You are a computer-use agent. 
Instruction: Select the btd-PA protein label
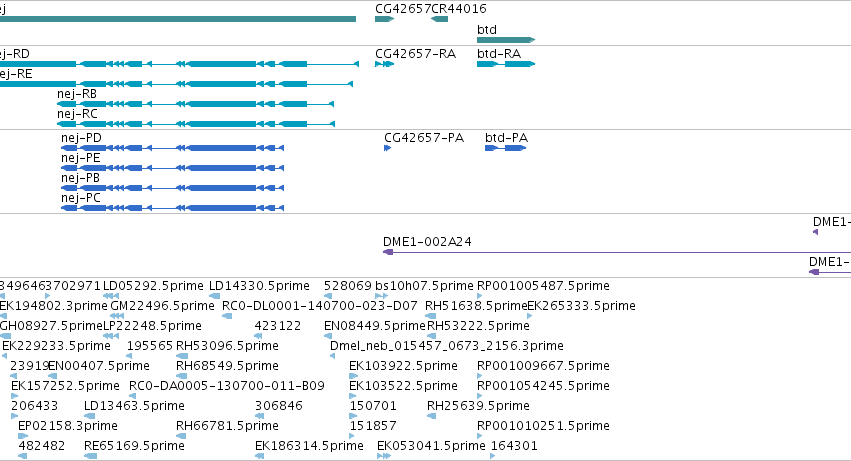pyautogui.click(x=506, y=138)
